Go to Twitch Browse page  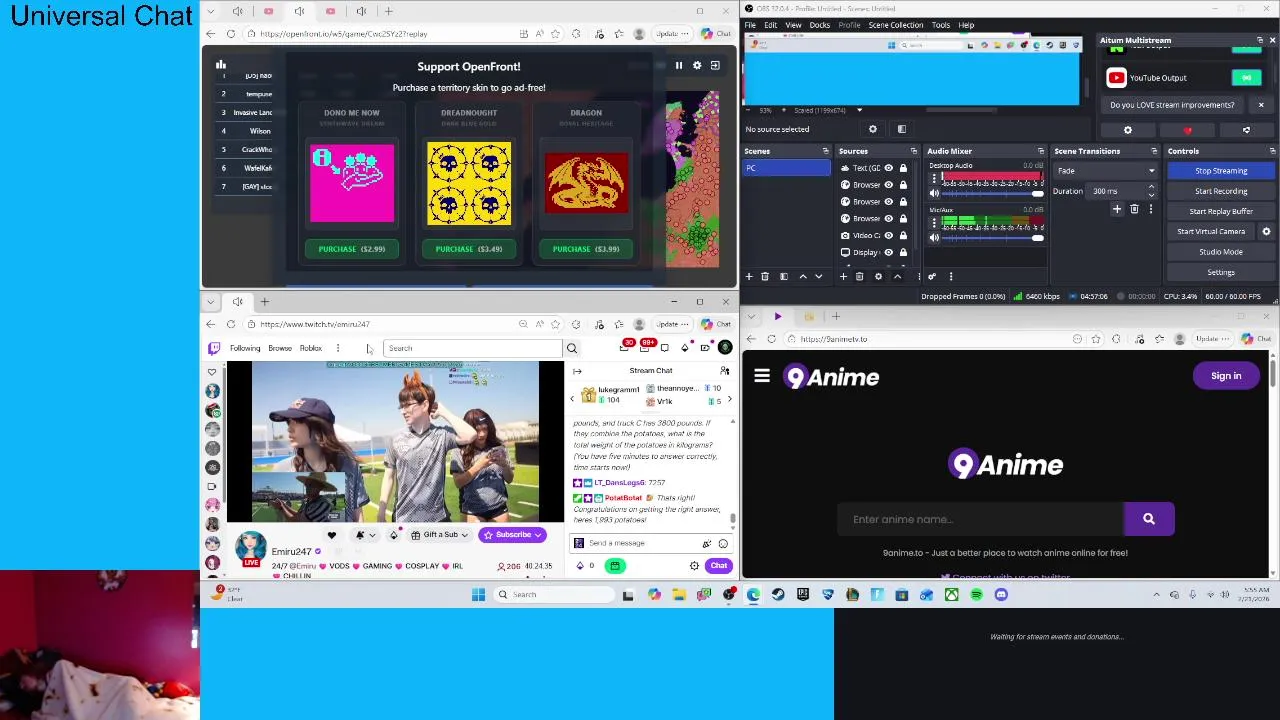click(x=280, y=348)
